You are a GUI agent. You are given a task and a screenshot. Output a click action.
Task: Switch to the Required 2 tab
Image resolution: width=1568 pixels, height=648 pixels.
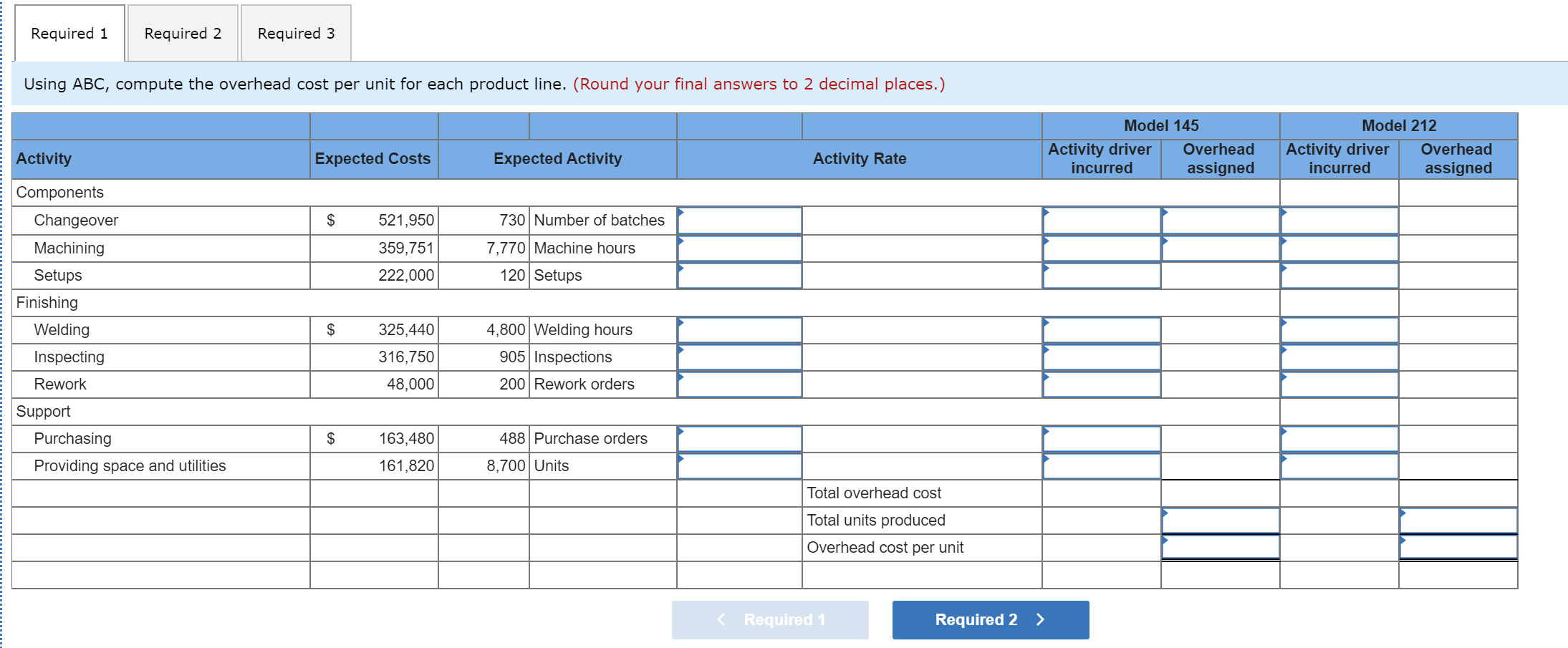coord(182,33)
